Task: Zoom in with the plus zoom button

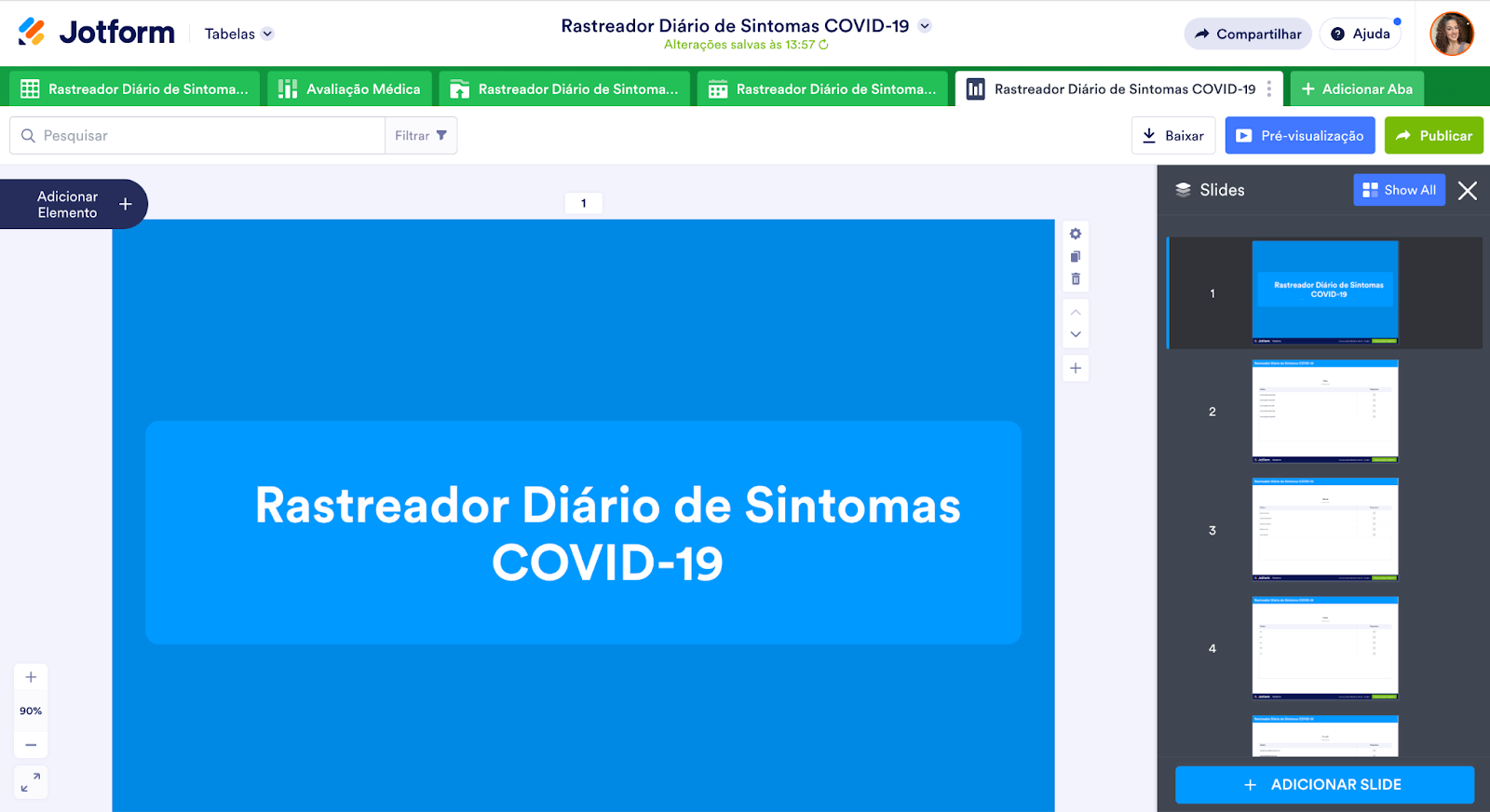Action: (x=31, y=677)
